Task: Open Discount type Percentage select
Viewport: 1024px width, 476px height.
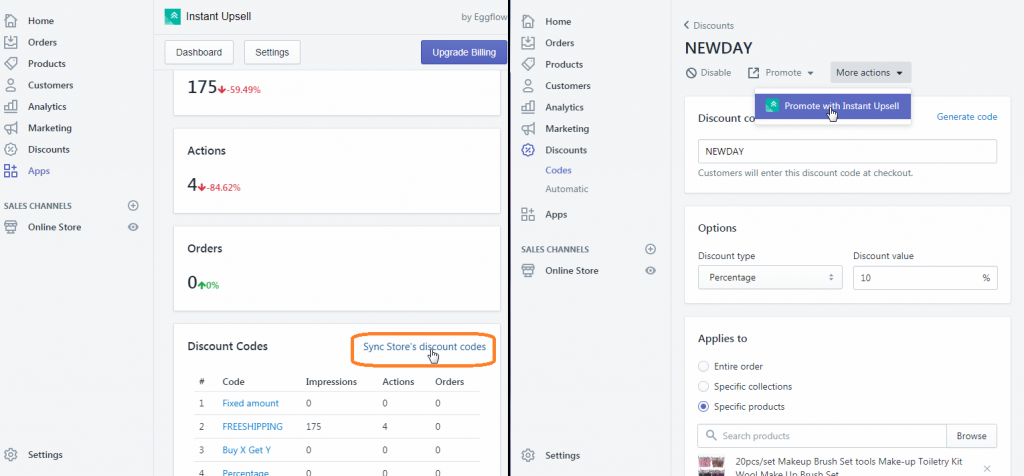Action: point(770,278)
